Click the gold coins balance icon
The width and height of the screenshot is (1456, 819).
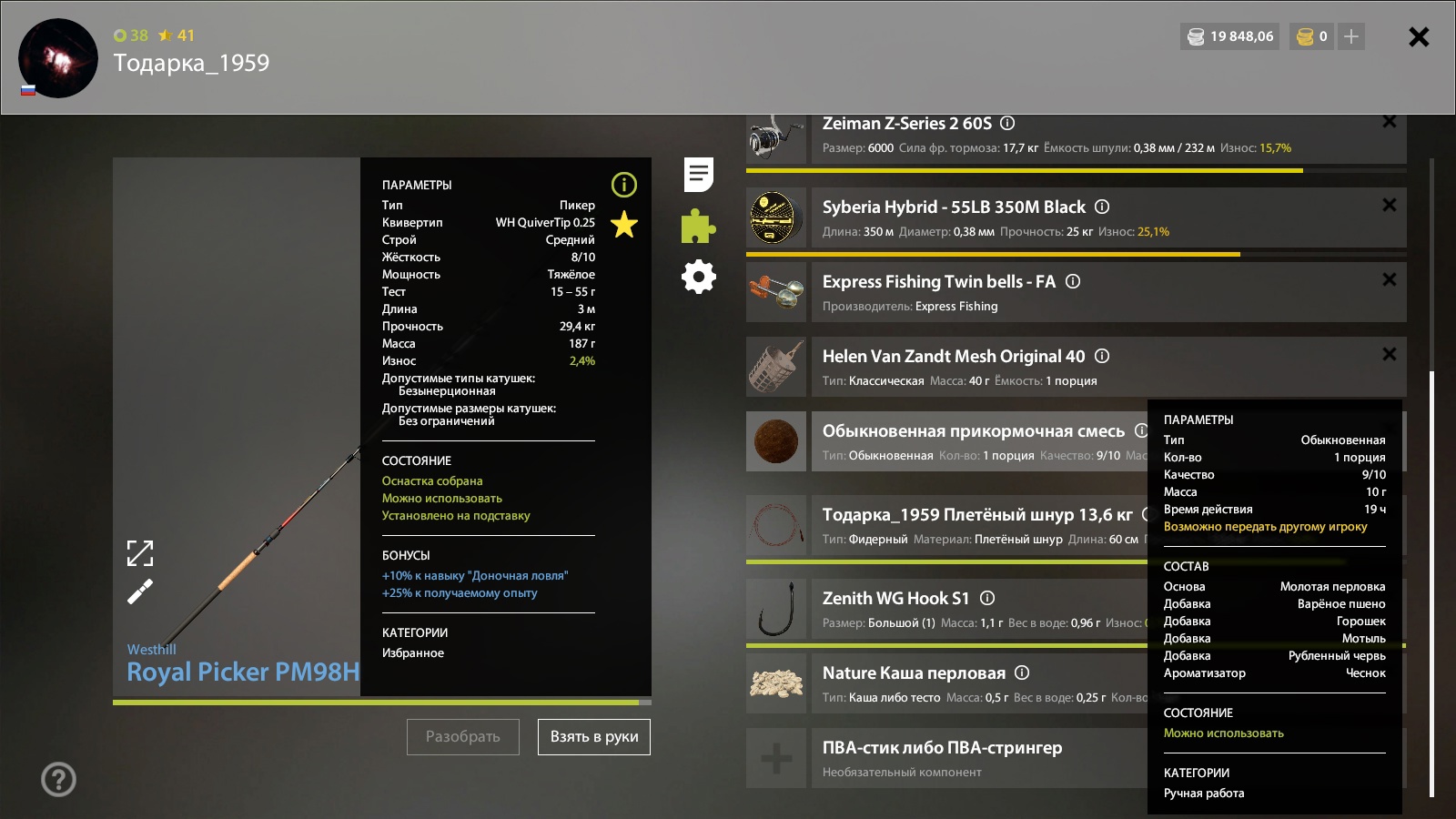pyautogui.click(x=1305, y=36)
